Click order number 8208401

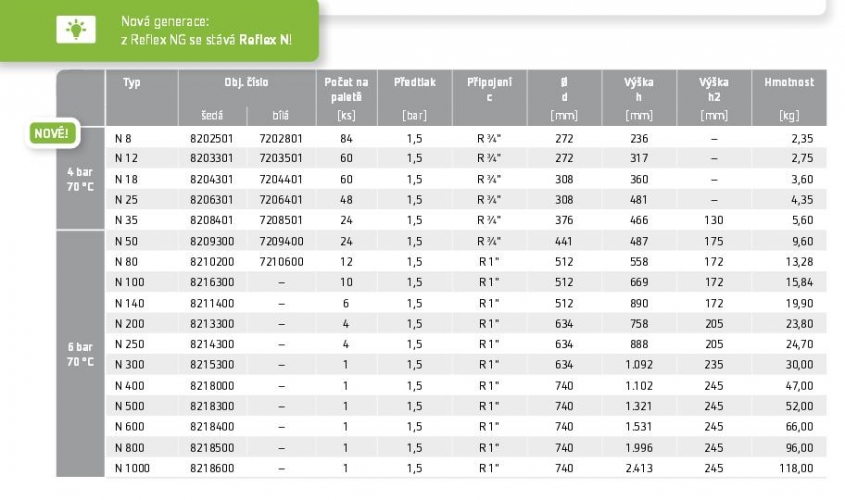click(x=212, y=220)
